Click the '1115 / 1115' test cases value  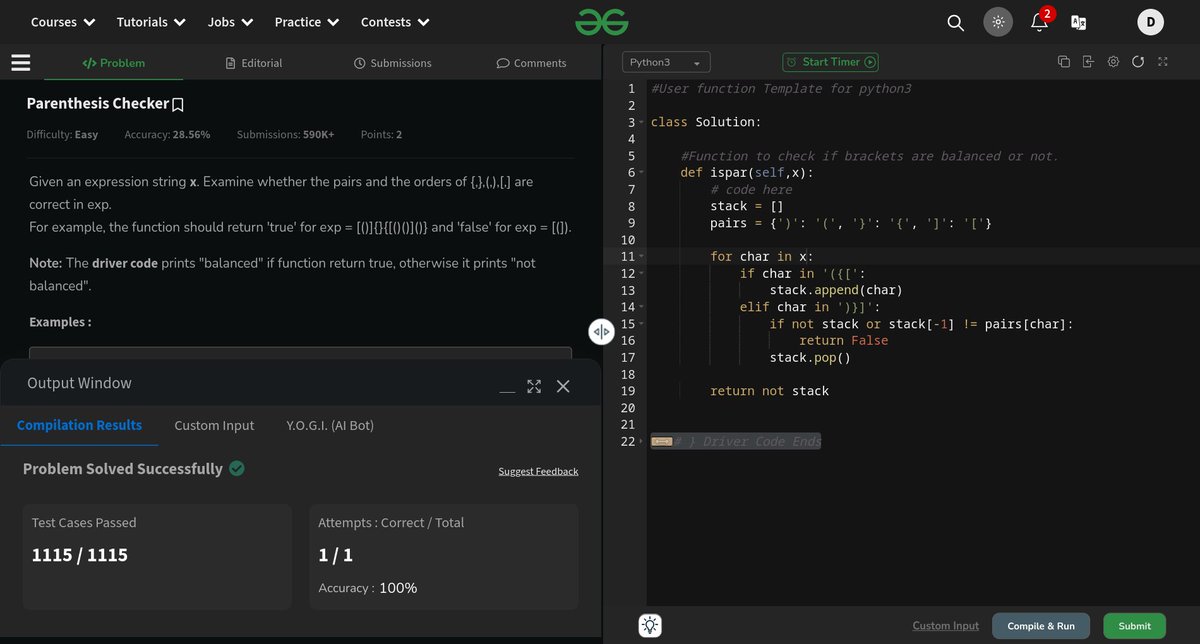pyautogui.click(x=80, y=554)
